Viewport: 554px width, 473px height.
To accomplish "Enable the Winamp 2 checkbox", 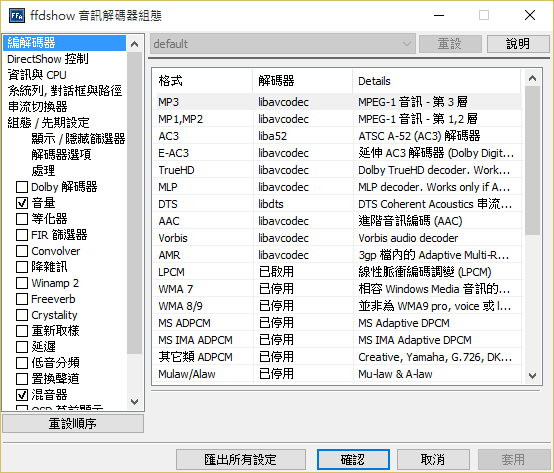I will pos(22,283).
